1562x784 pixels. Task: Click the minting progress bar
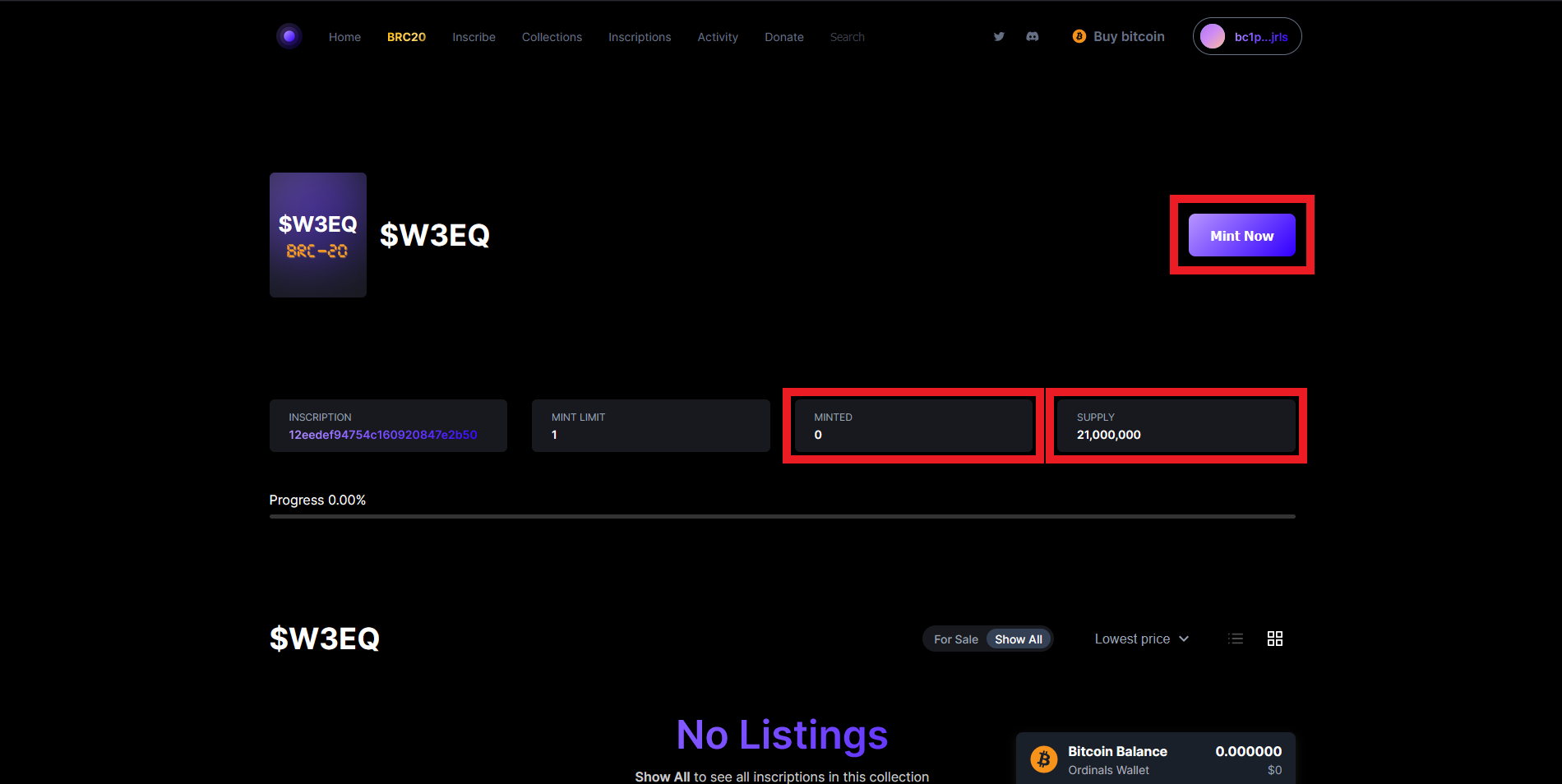pos(782,516)
